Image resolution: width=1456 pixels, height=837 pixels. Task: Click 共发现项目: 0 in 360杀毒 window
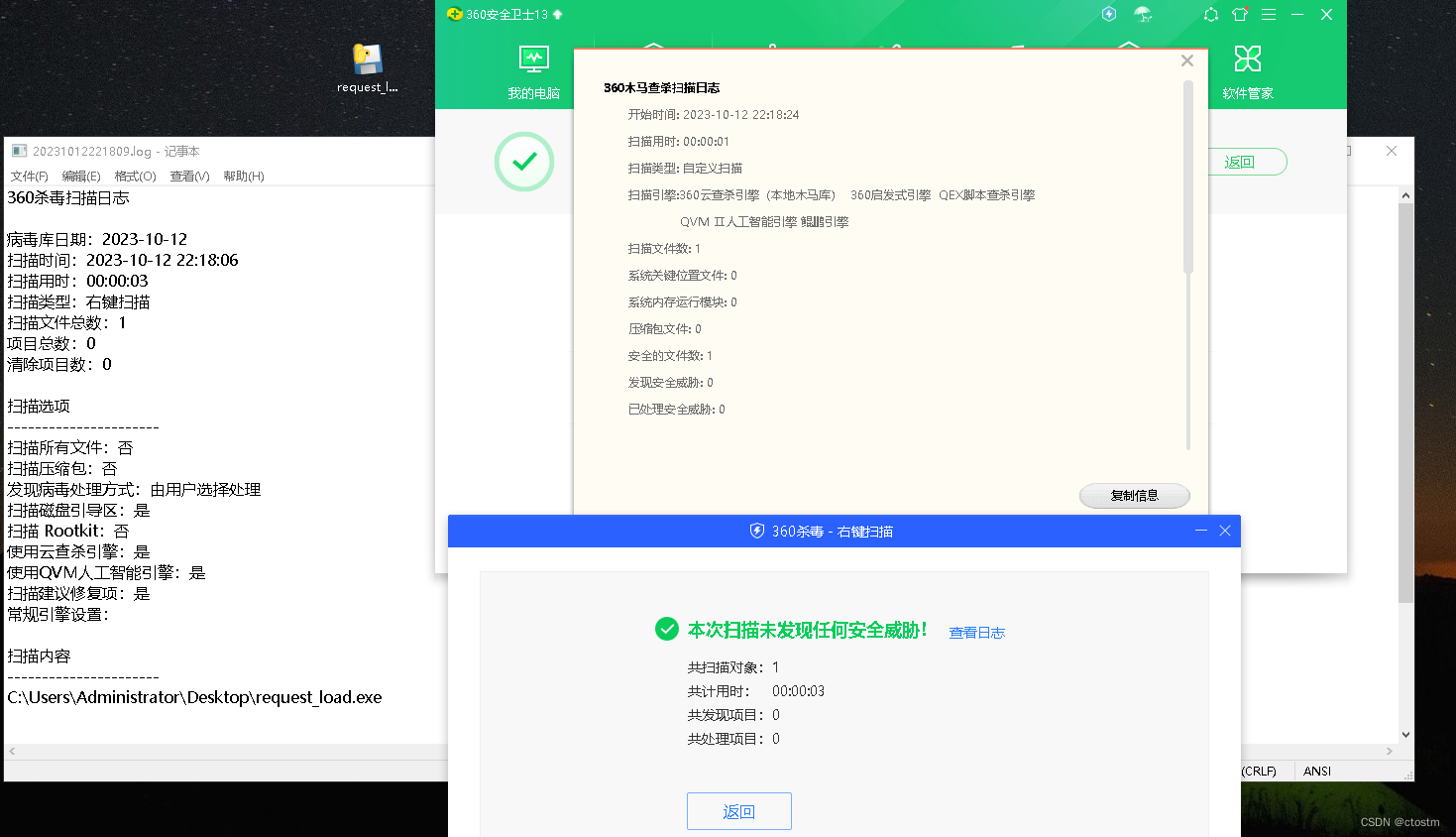point(733,715)
